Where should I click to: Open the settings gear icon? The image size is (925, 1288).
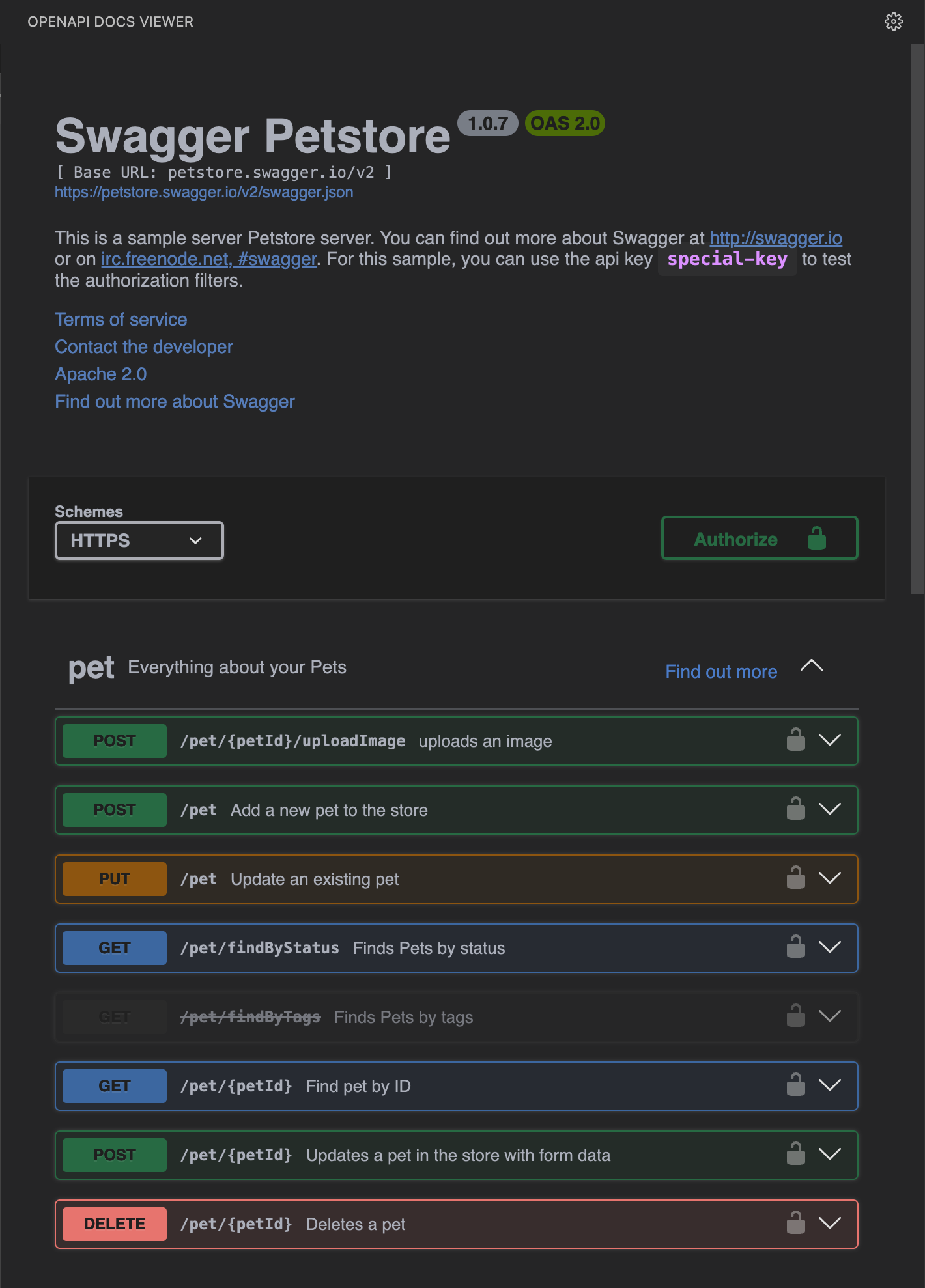[x=893, y=21]
